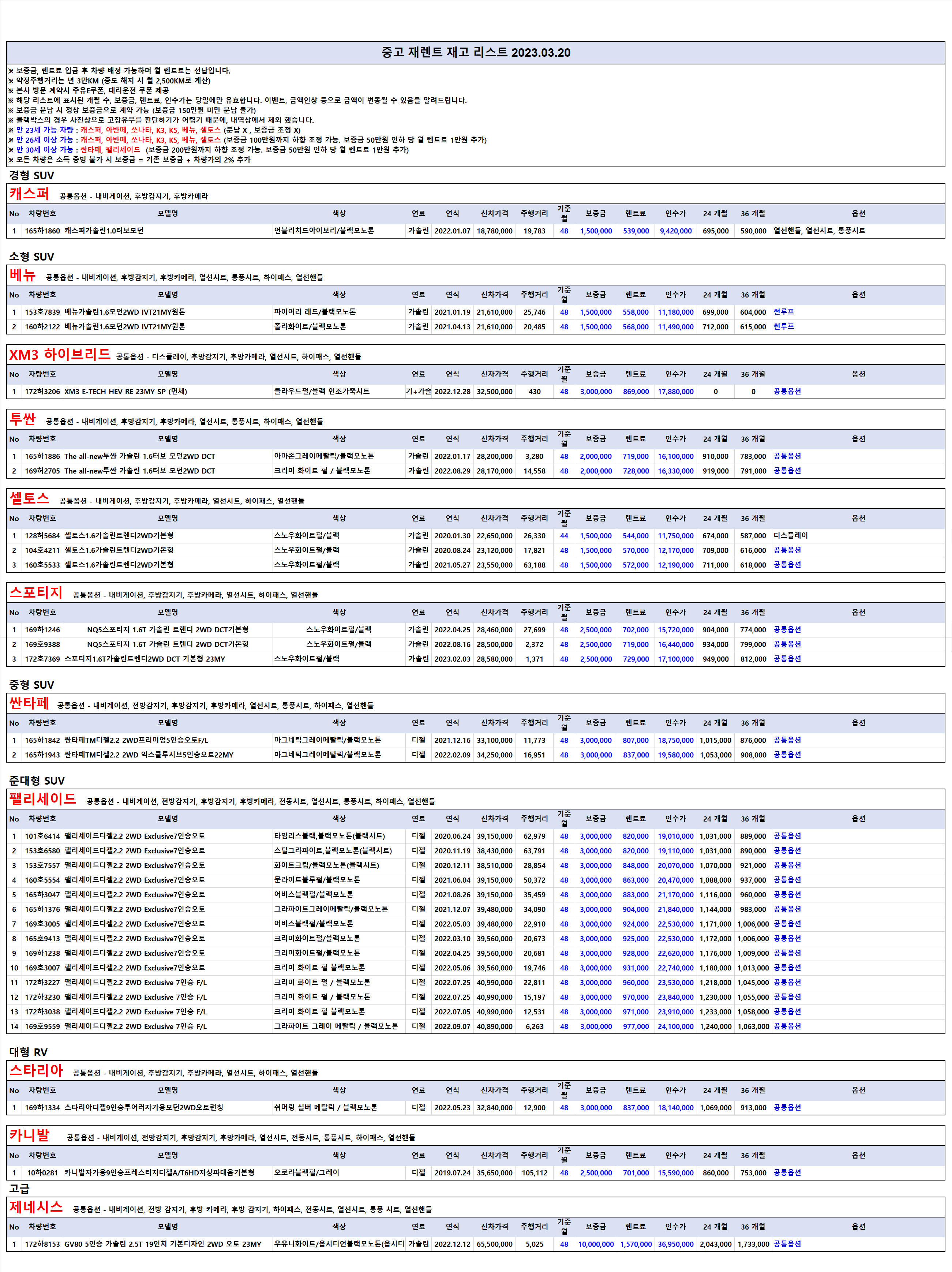Select the red "팰리세이드" model heading
This screenshot has height=1272, width=952.
pos(42,799)
